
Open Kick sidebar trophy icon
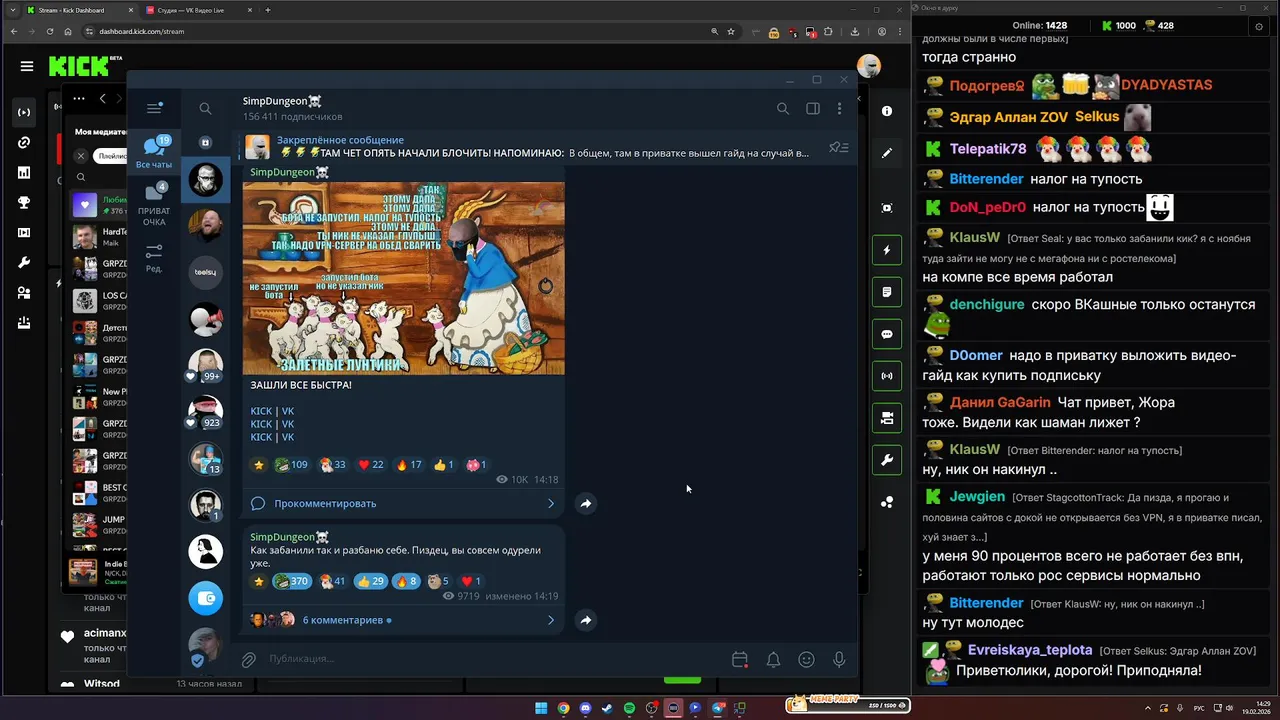point(24,202)
